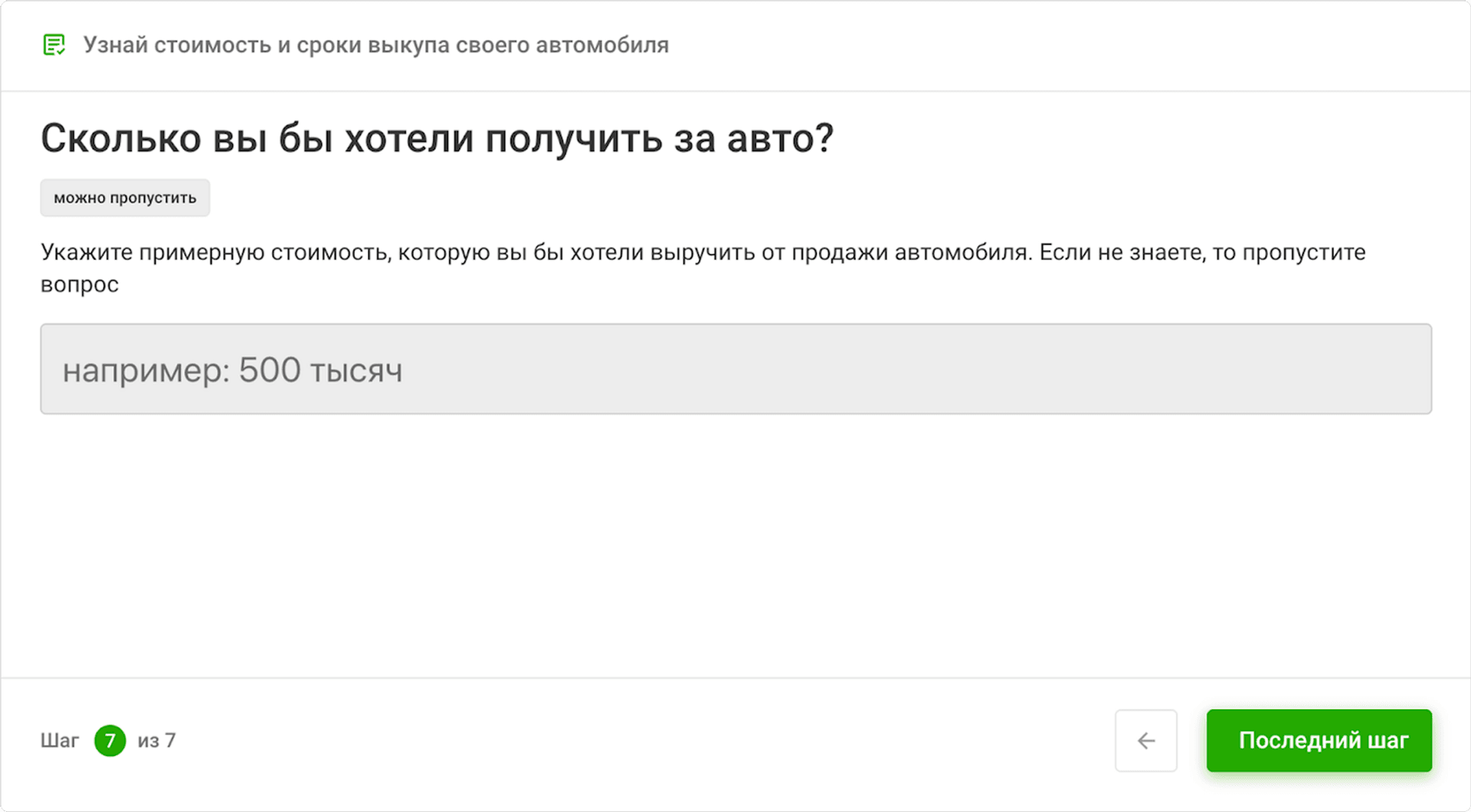Click the "можно пропустить" badge

(x=125, y=198)
